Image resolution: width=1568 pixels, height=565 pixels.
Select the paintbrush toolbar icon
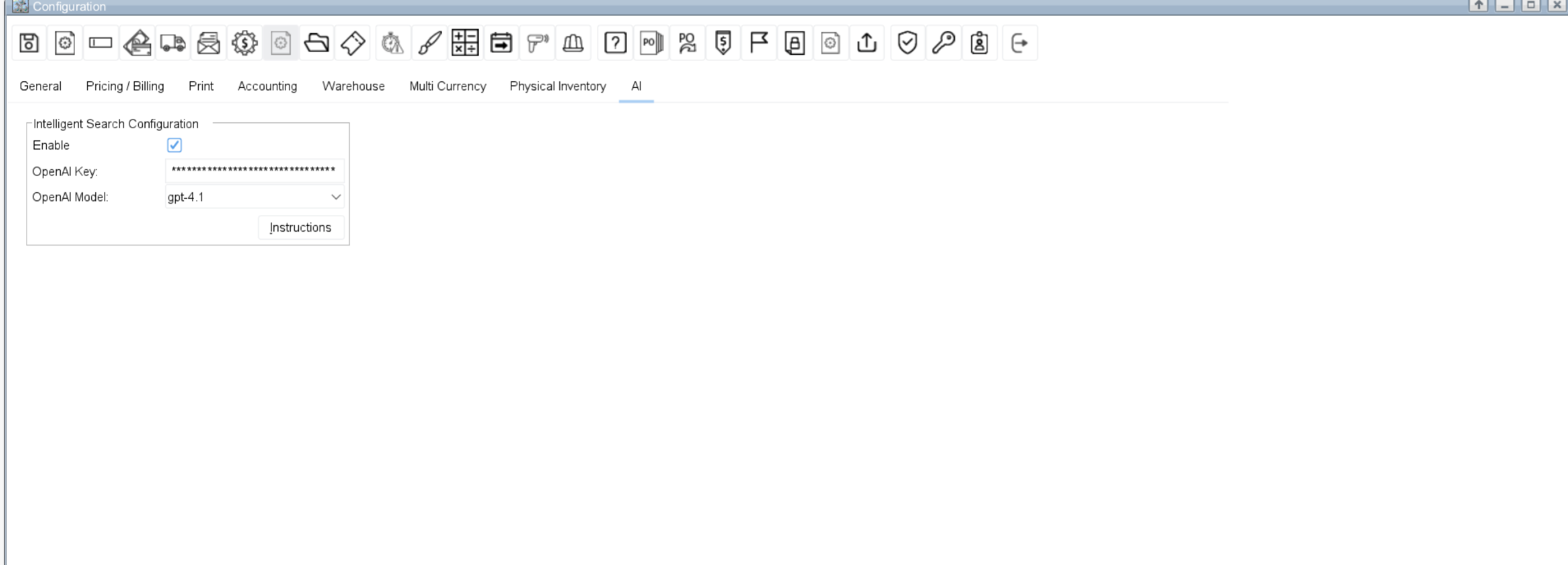(x=429, y=44)
